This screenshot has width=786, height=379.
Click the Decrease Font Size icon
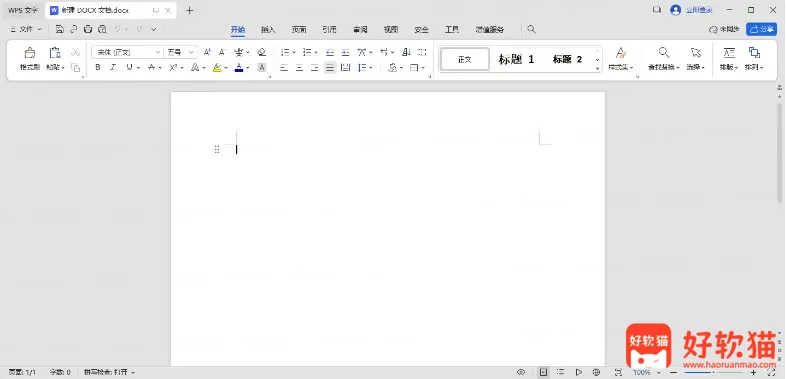(222, 52)
